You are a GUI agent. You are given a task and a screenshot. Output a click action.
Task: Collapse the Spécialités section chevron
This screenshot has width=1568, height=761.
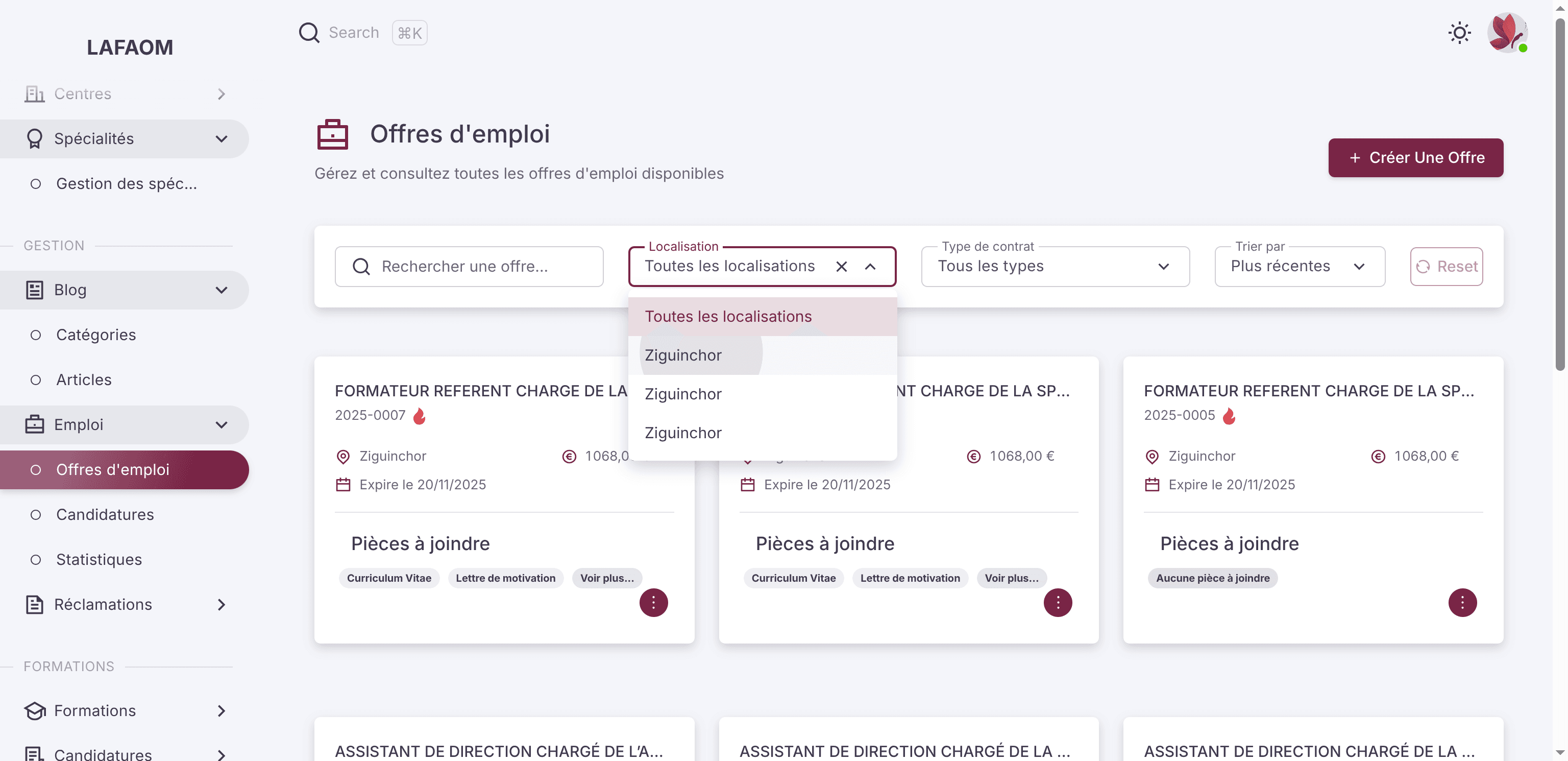click(x=222, y=139)
